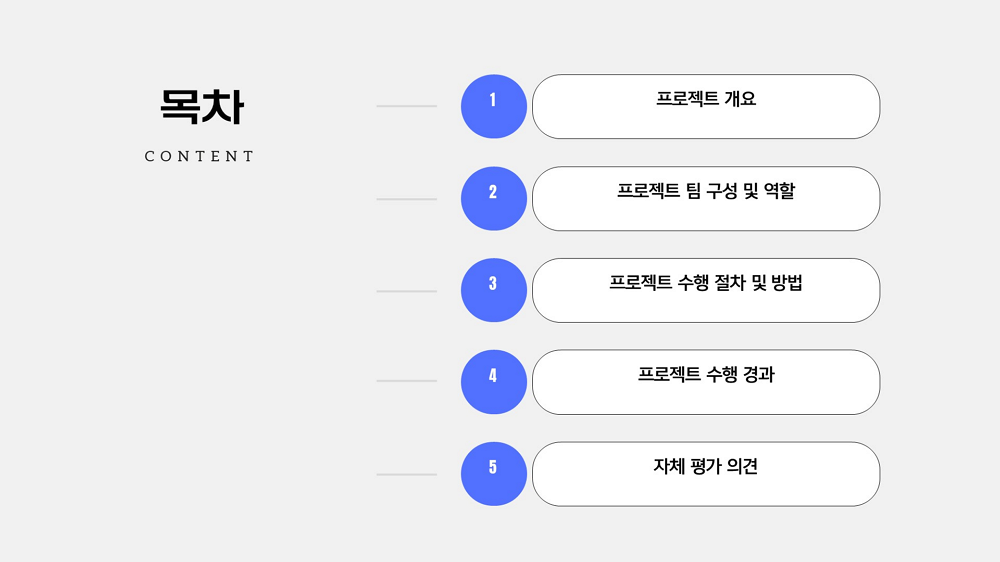Select the 프로젝트 수행 절차 및 방법 box
The image size is (1000, 562).
tap(706, 290)
